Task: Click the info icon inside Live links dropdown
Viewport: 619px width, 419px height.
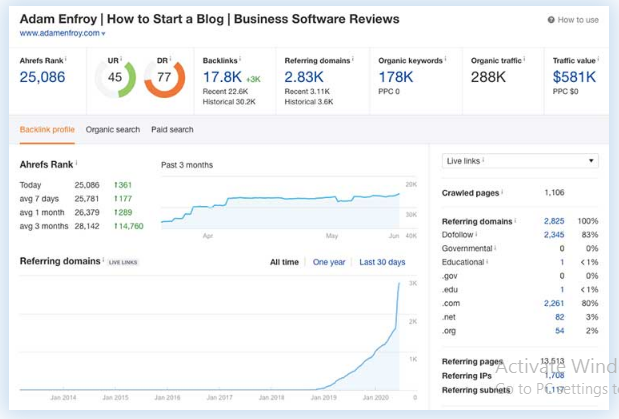Action: point(483,160)
